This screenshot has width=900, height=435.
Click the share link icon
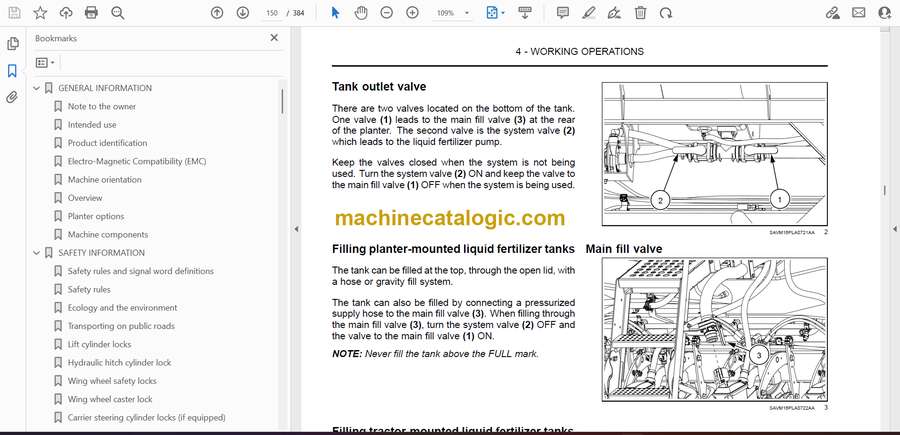tap(833, 13)
